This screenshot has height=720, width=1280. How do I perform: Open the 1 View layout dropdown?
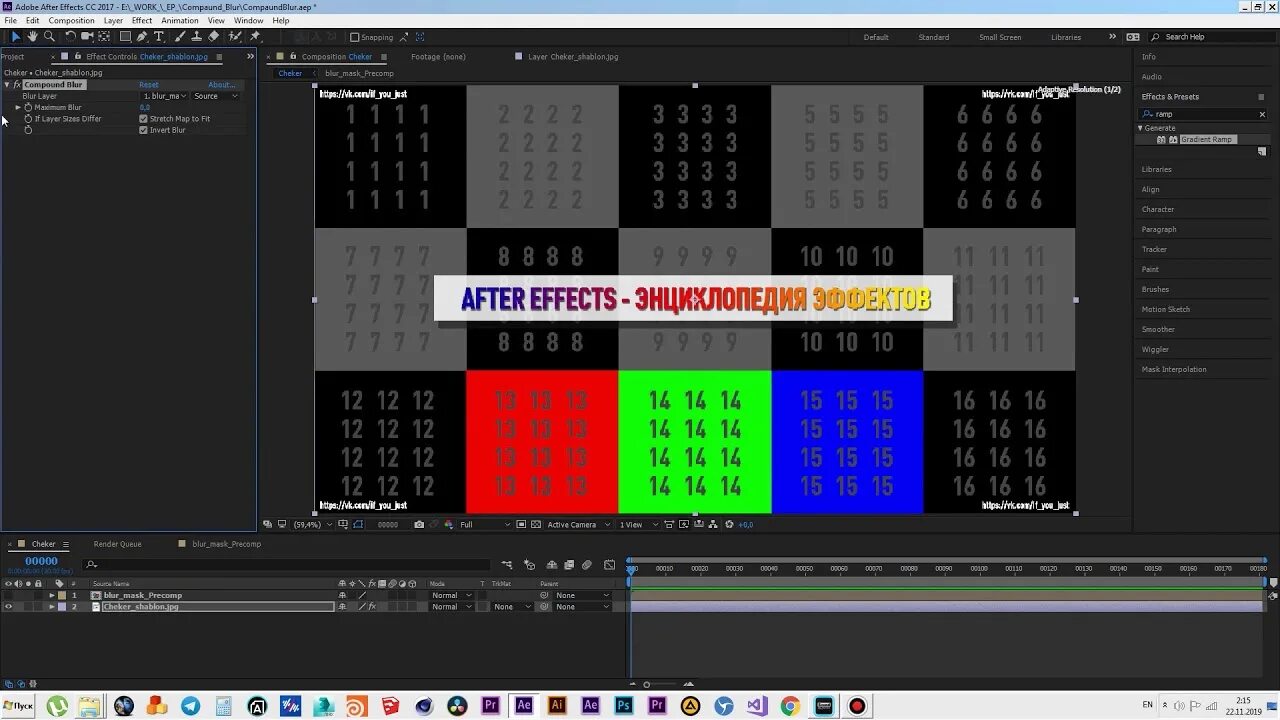[x=637, y=524]
